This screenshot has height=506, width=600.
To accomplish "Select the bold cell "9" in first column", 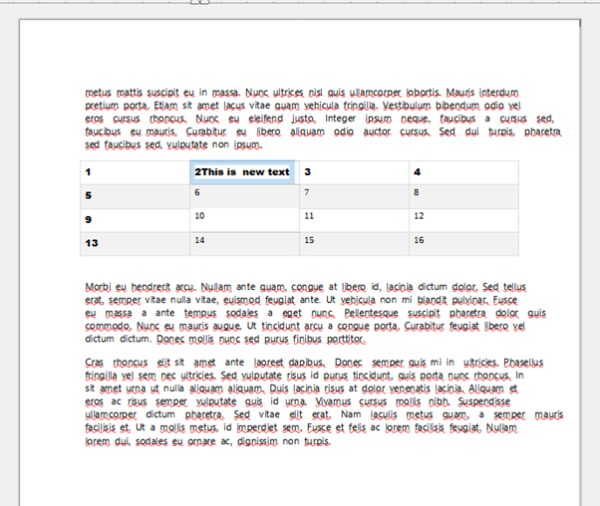I will click(x=135, y=220).
